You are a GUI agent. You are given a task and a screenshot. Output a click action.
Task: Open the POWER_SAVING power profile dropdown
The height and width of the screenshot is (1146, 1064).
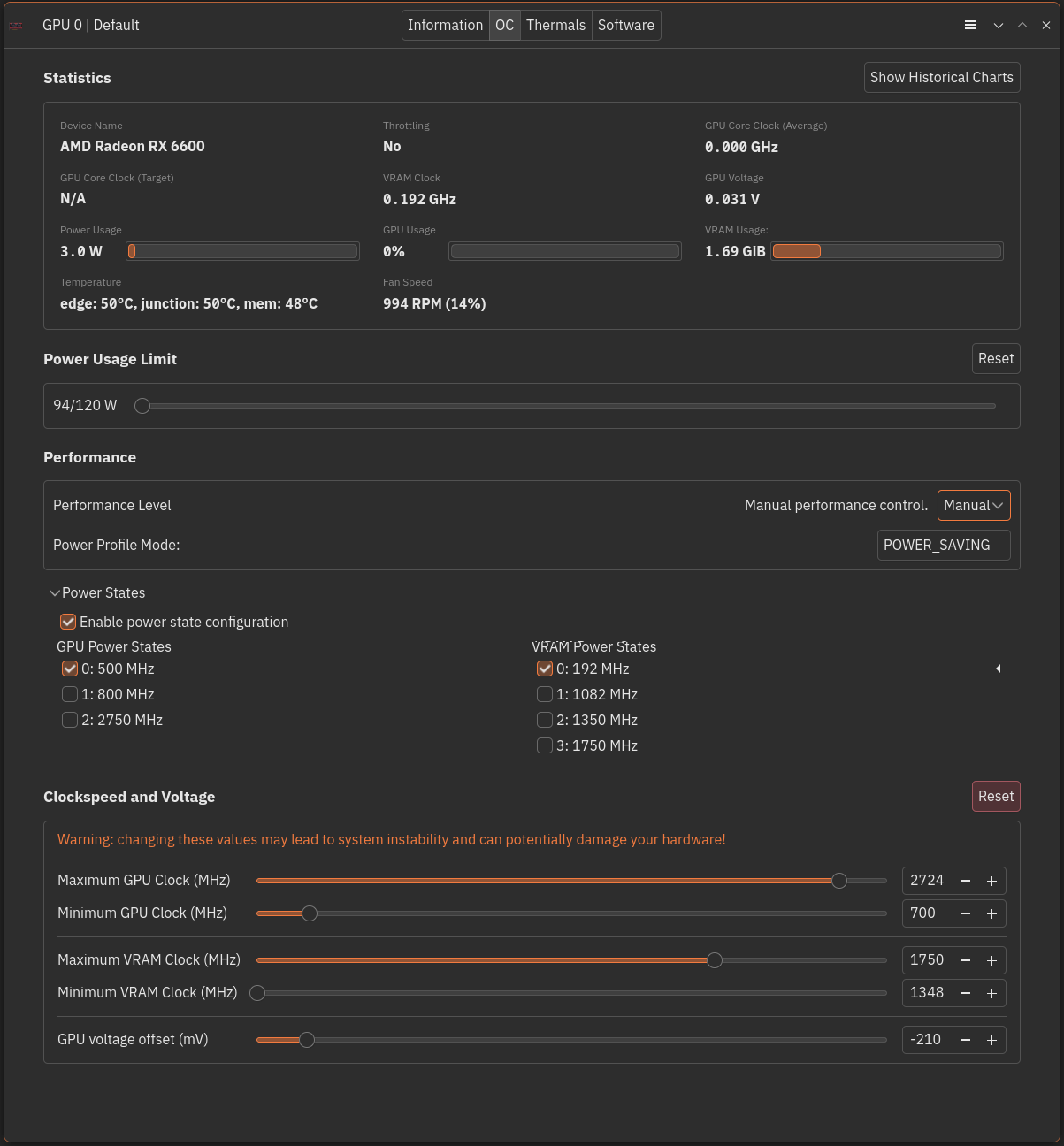tap(943, 546)
